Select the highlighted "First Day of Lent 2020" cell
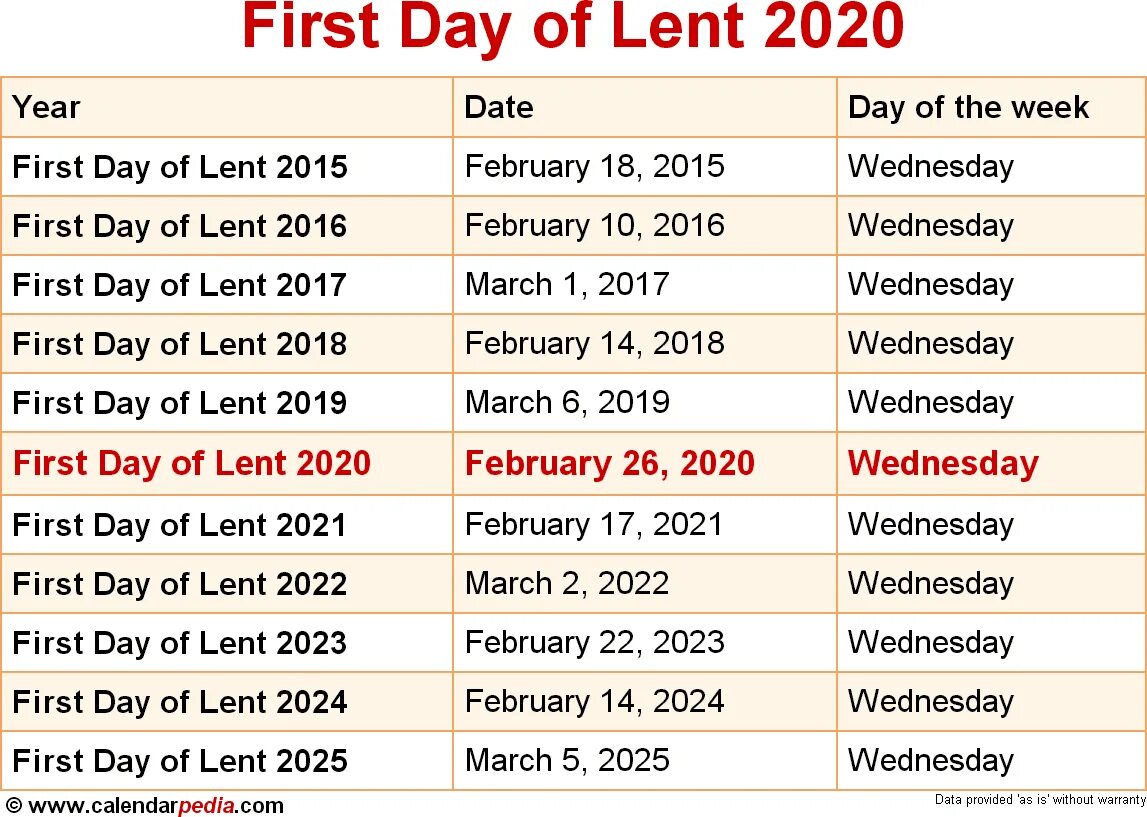Viewport: 1147px width, 817px height. click(x=192, y=463)
